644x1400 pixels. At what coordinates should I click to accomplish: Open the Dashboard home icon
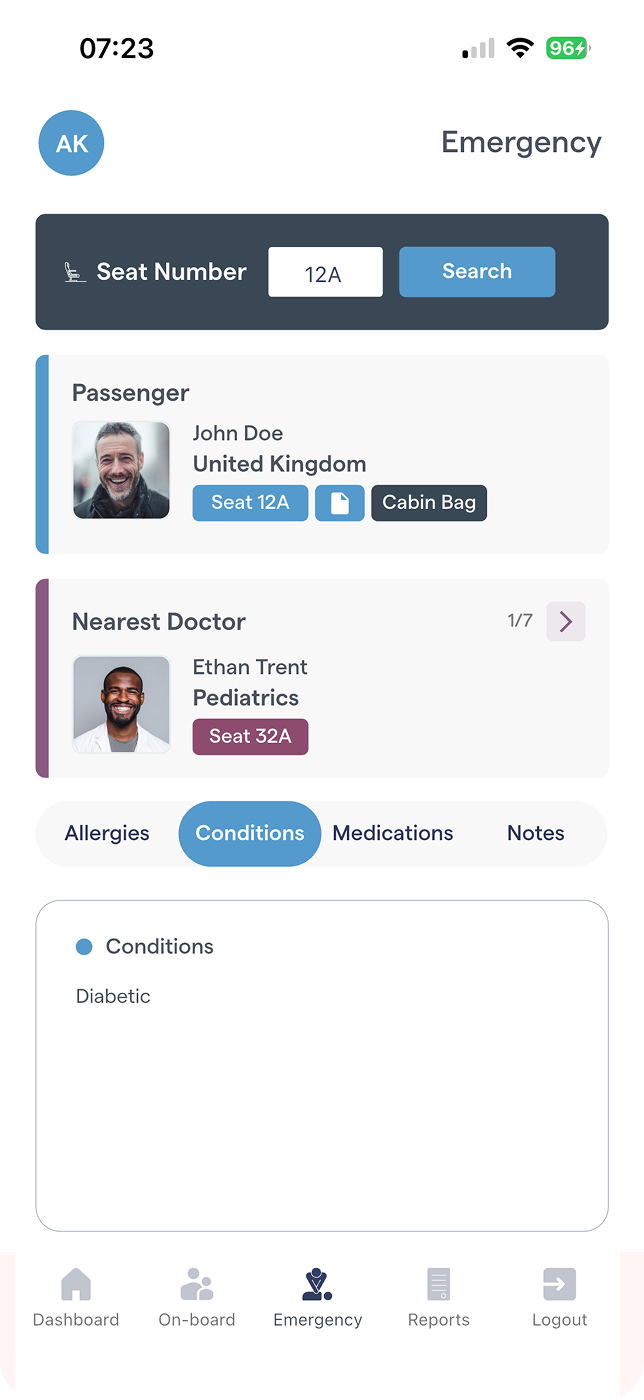76,1284
